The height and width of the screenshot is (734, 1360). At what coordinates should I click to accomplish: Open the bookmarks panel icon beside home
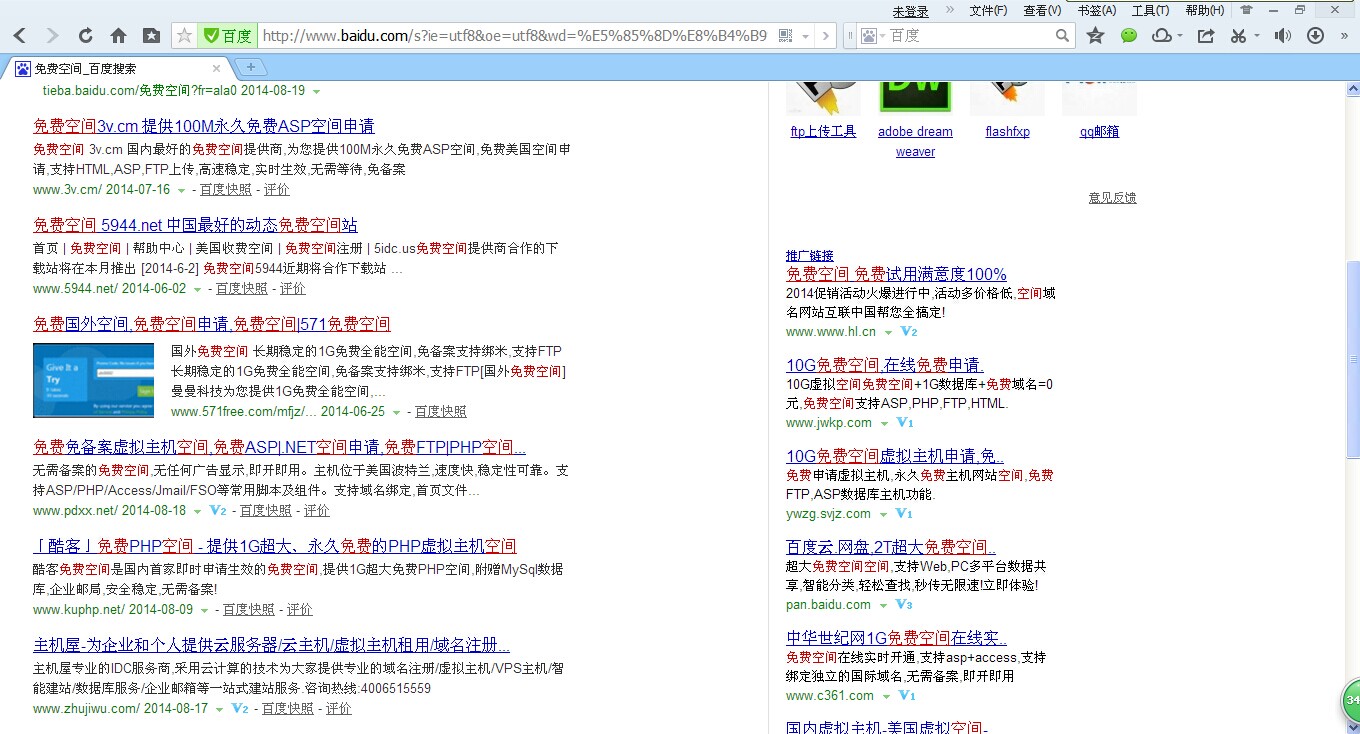point(151,36)
